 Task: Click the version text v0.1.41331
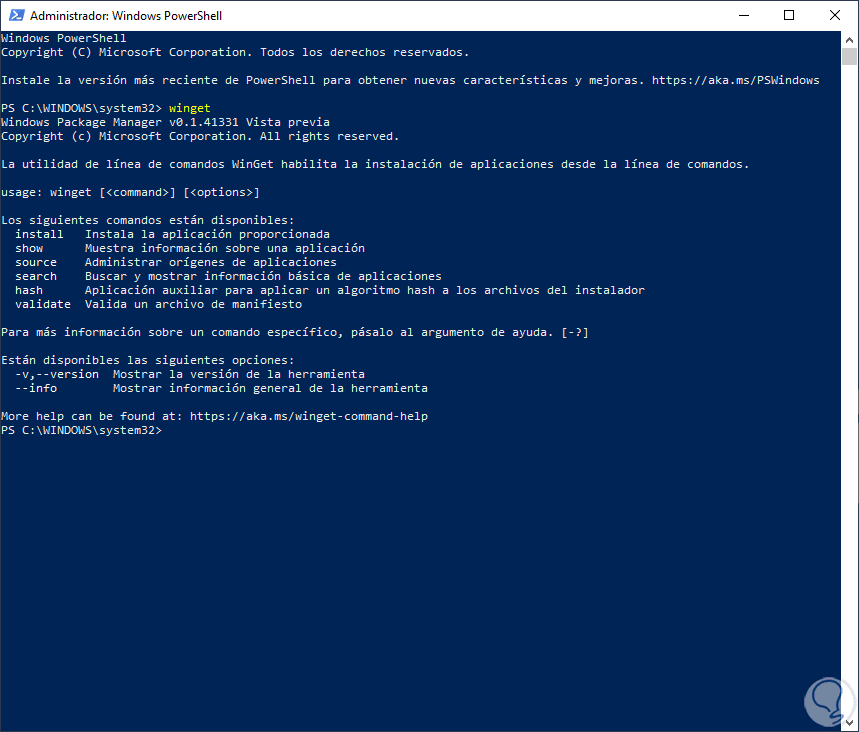(x=204, y=122)
